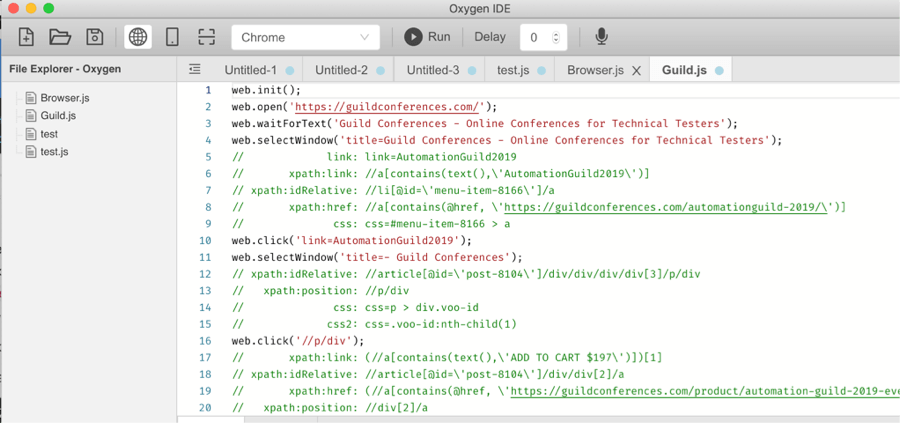900x423 pixels.
Task: Select responsive mode frame icon
Action: point(205,37)
